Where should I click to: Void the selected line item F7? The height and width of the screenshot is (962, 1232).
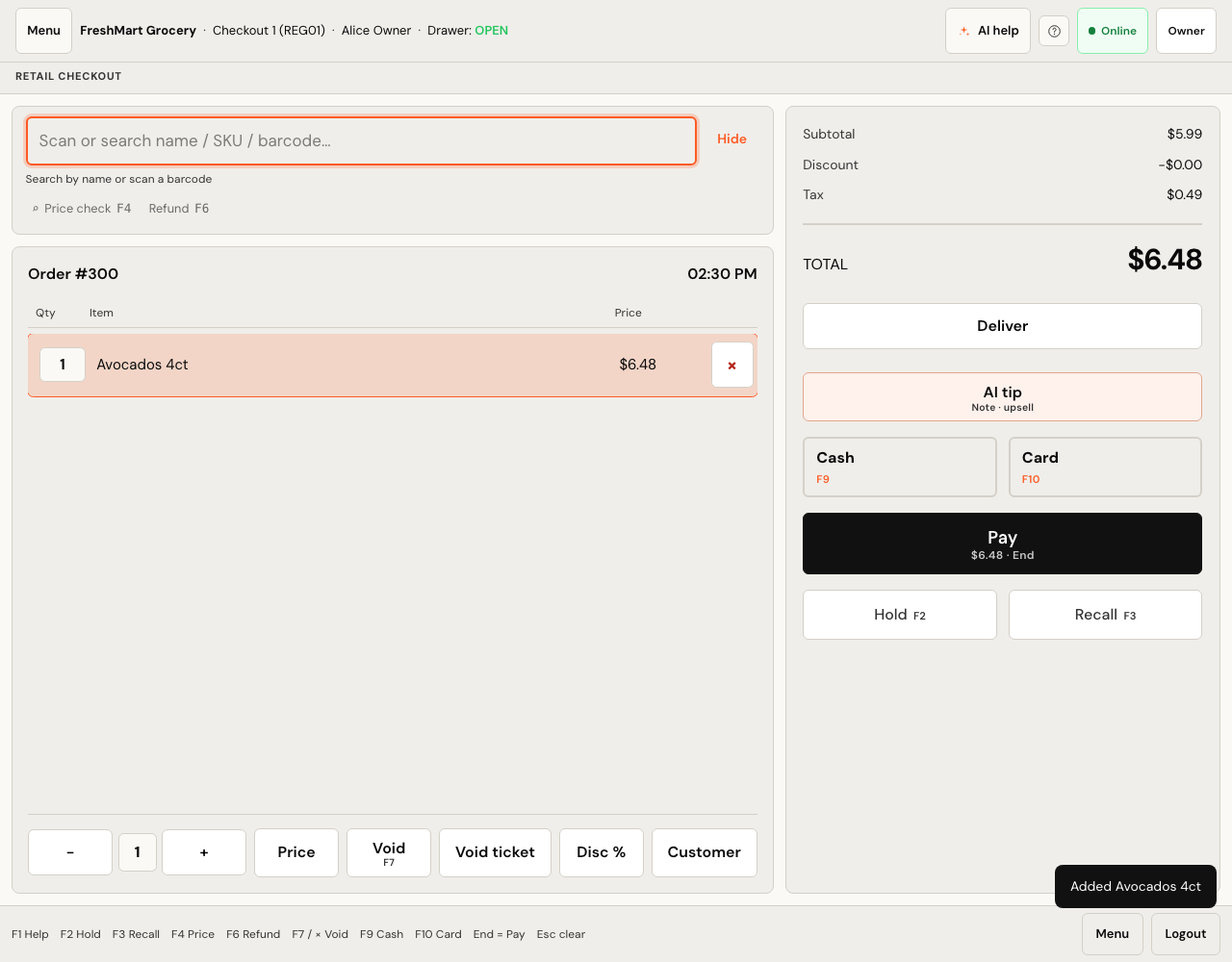coord(389,852)
